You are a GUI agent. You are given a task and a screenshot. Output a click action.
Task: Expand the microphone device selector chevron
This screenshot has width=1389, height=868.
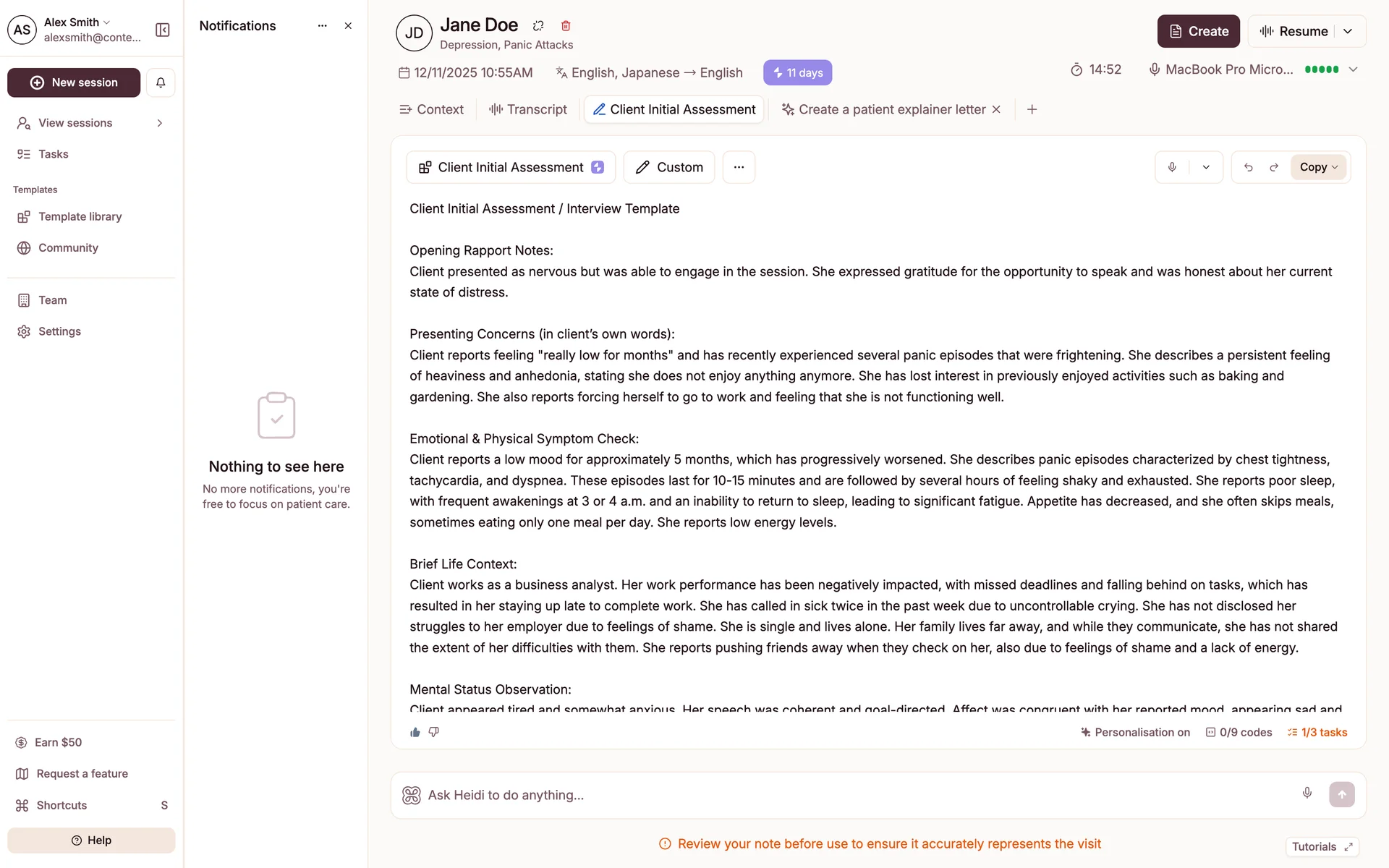(x=1354, y=69)
